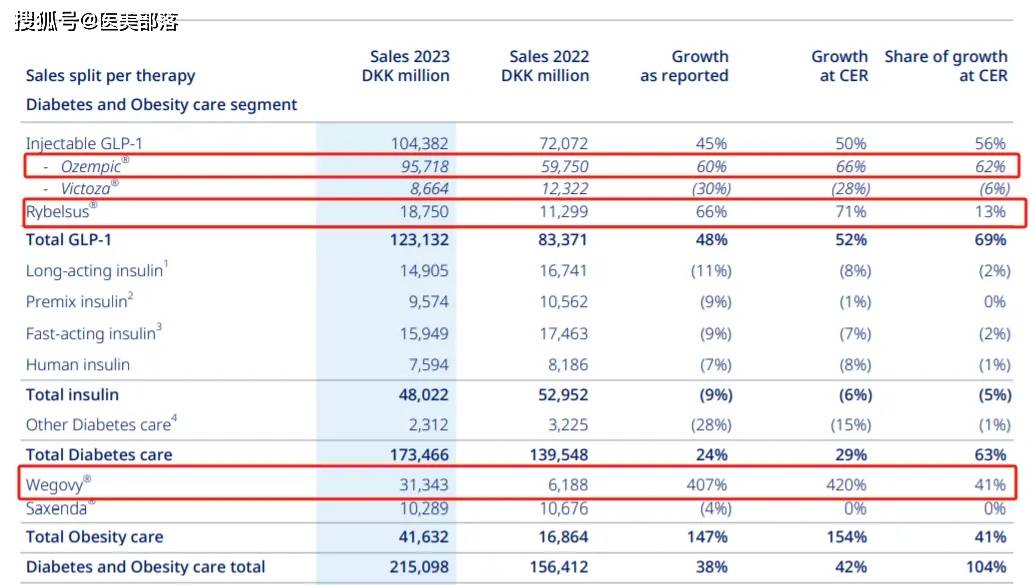Click Fast-acting insulin 2022 sales 17,463
Screen dimensions: 1033x585
pos(563,333)
